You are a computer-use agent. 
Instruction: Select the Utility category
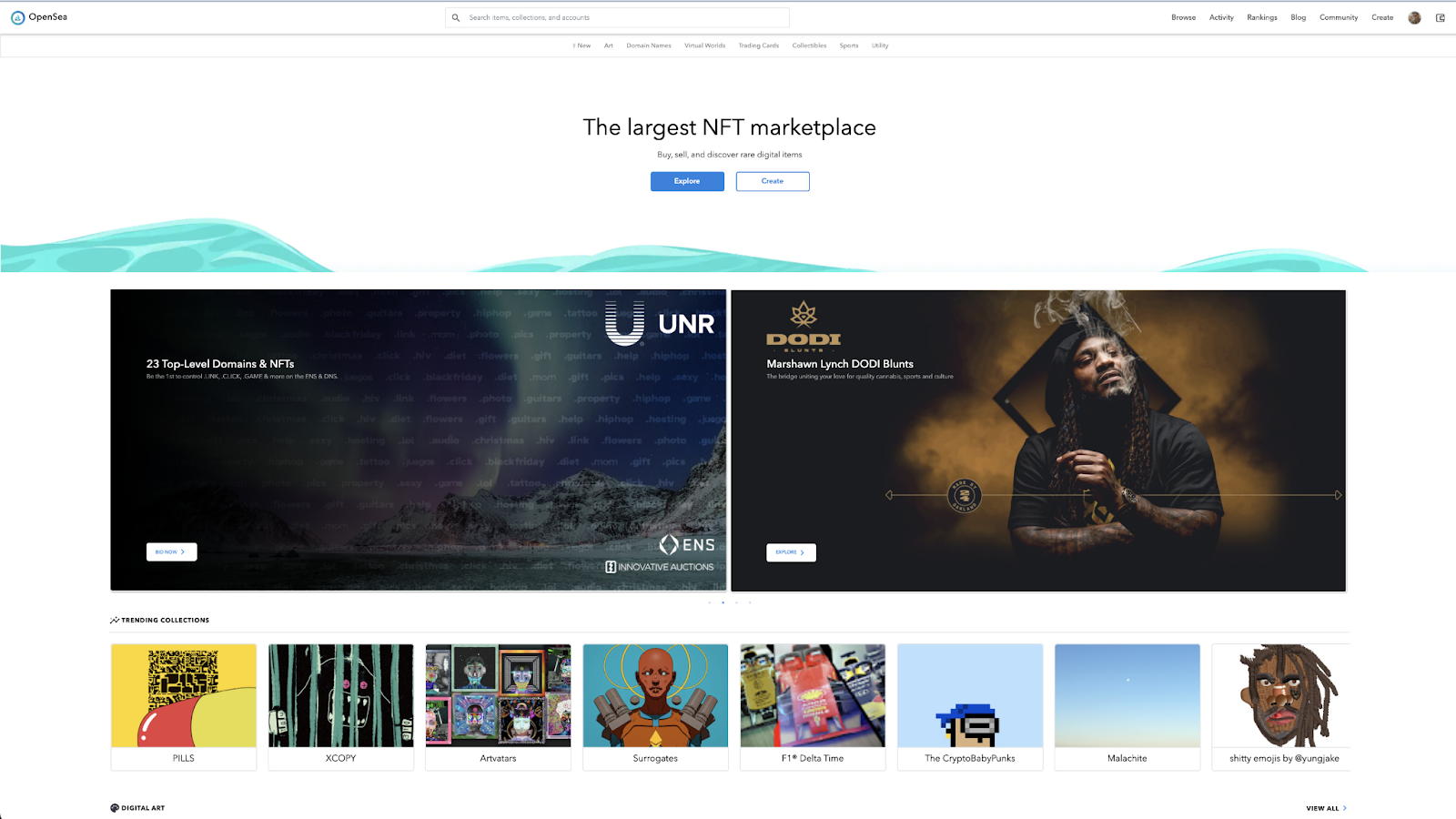tap(880, 45)
